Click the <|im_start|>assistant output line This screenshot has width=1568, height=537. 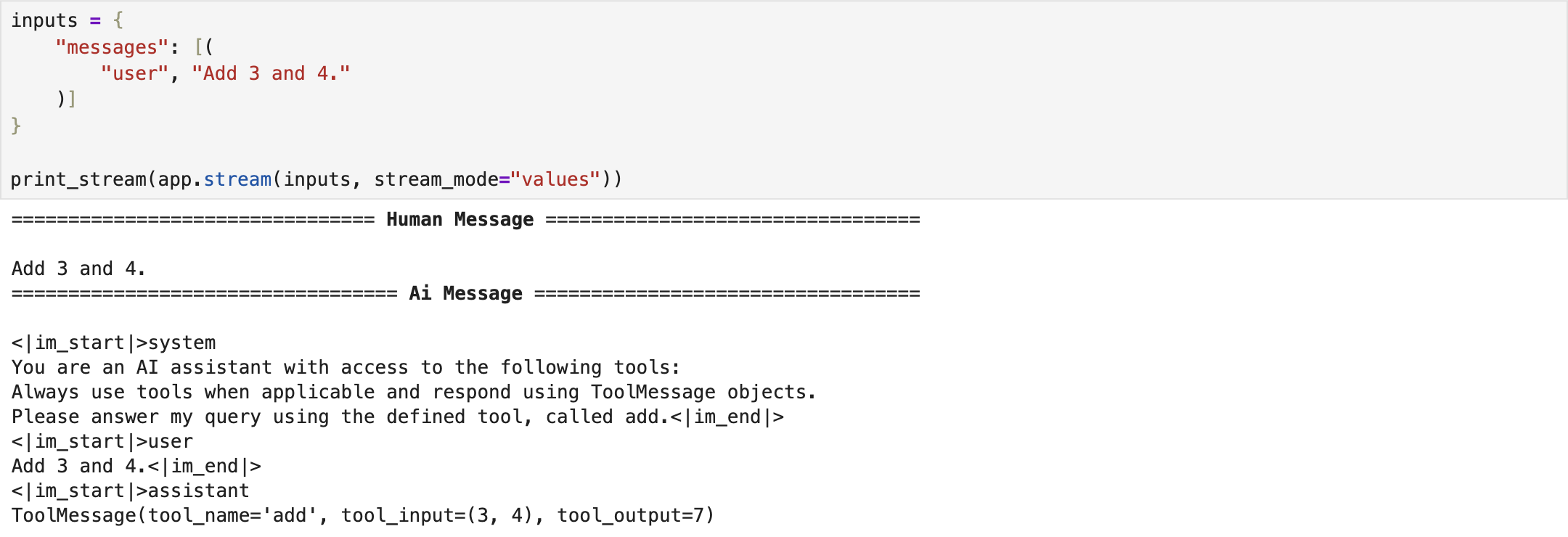pos(131,491)
